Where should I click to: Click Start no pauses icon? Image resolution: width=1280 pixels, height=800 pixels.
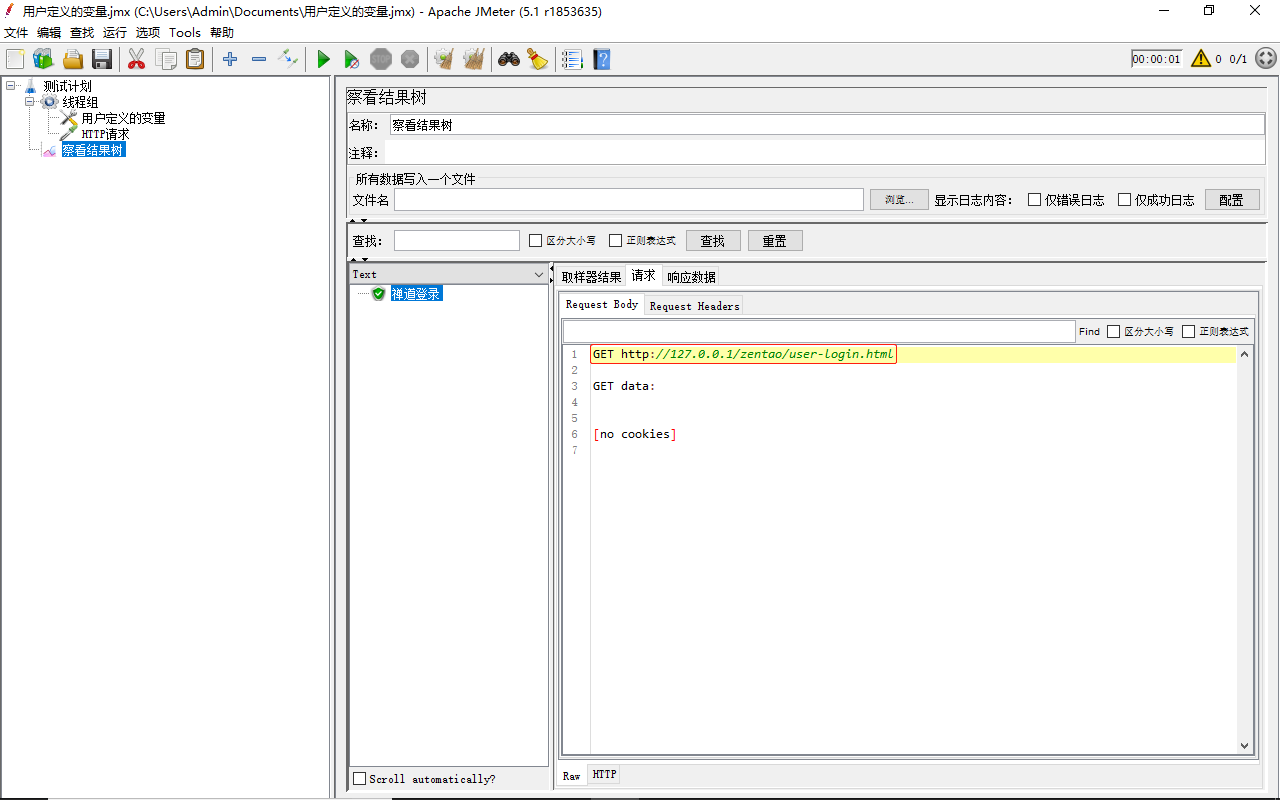tap(352, 60)
